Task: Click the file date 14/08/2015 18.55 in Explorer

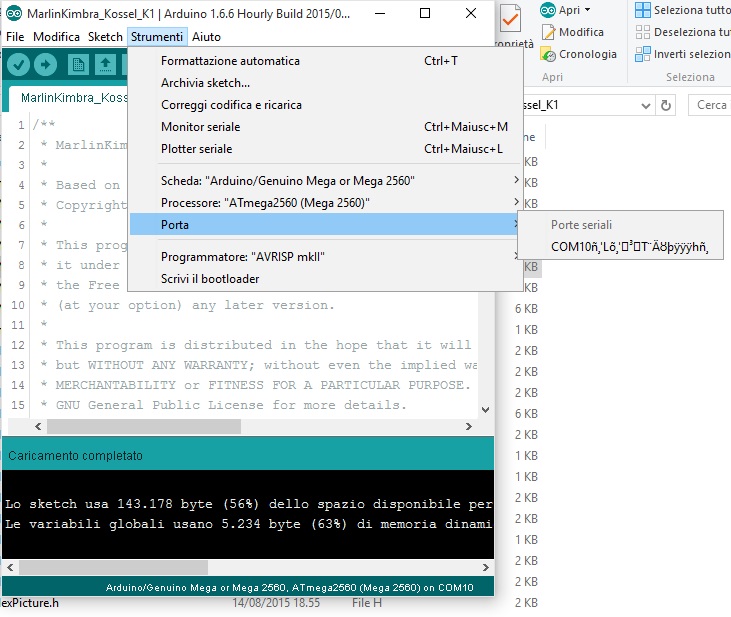Action: click(x=276, y=603)
